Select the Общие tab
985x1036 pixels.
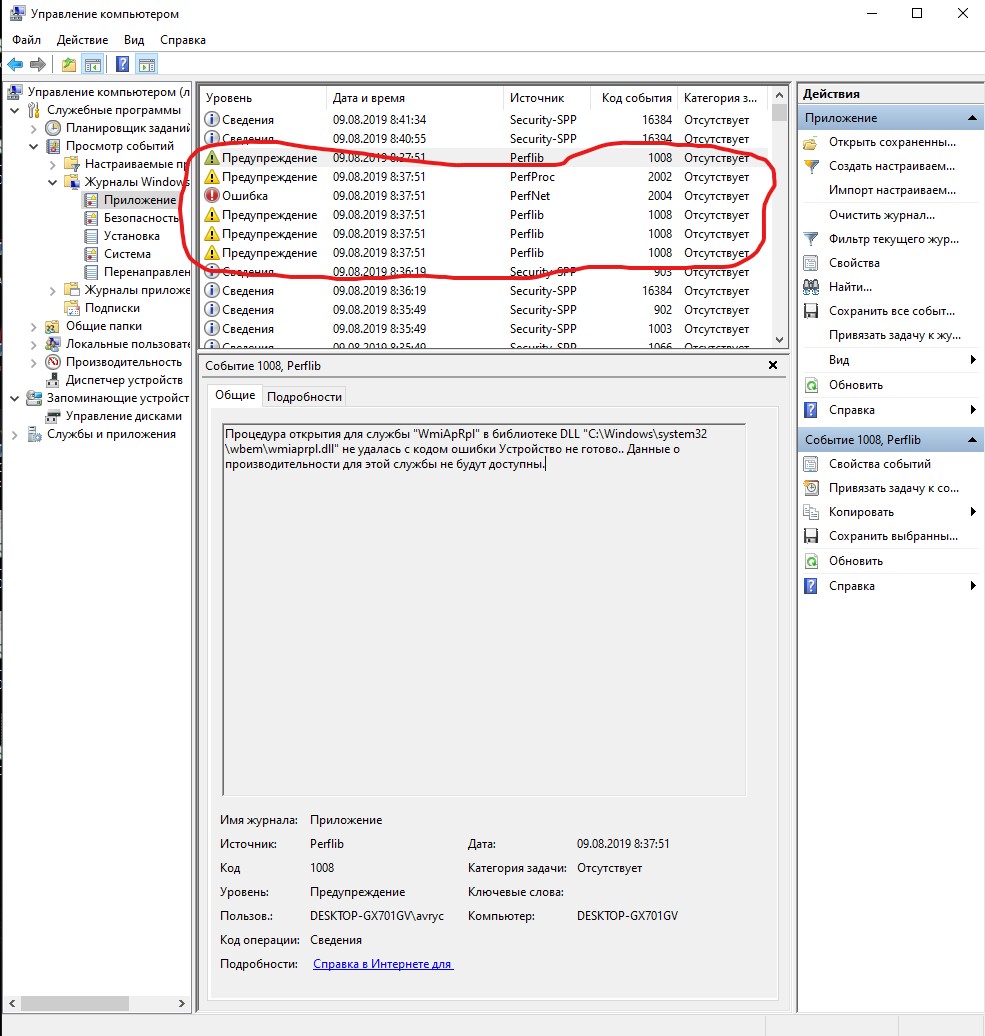click(235, 395)
